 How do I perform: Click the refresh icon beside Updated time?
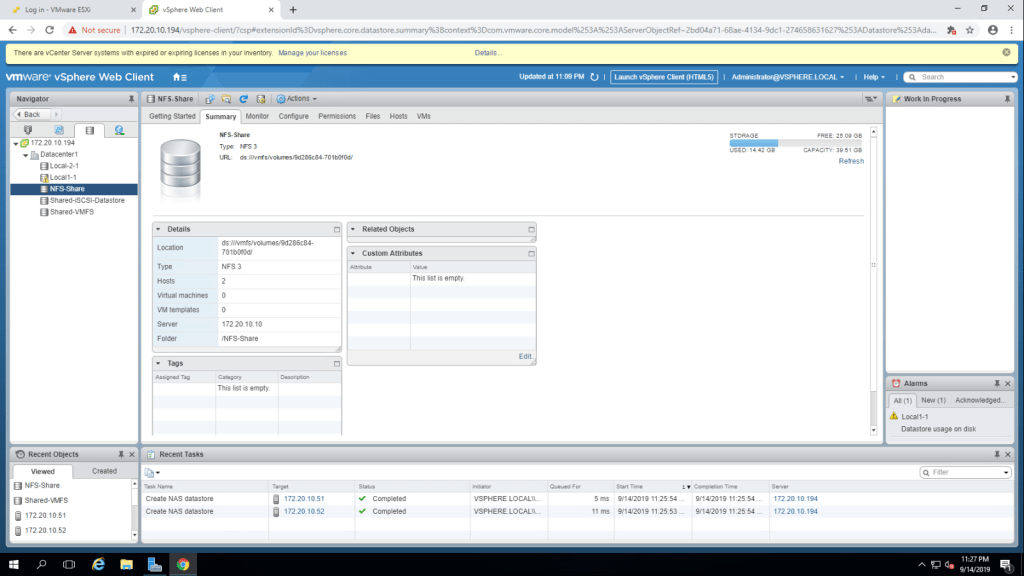point(594,77)
